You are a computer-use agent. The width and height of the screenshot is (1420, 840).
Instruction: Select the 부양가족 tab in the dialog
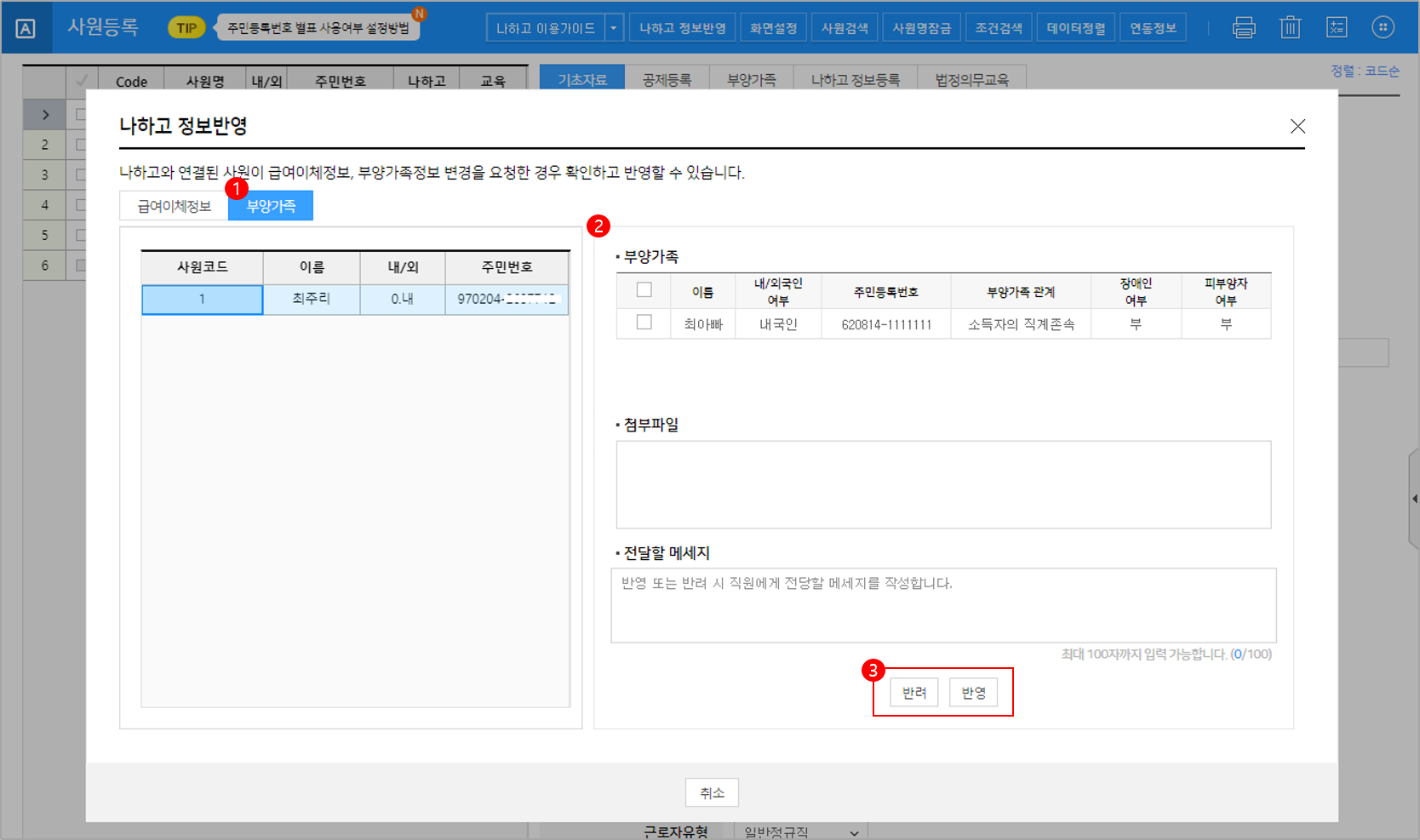271,206
